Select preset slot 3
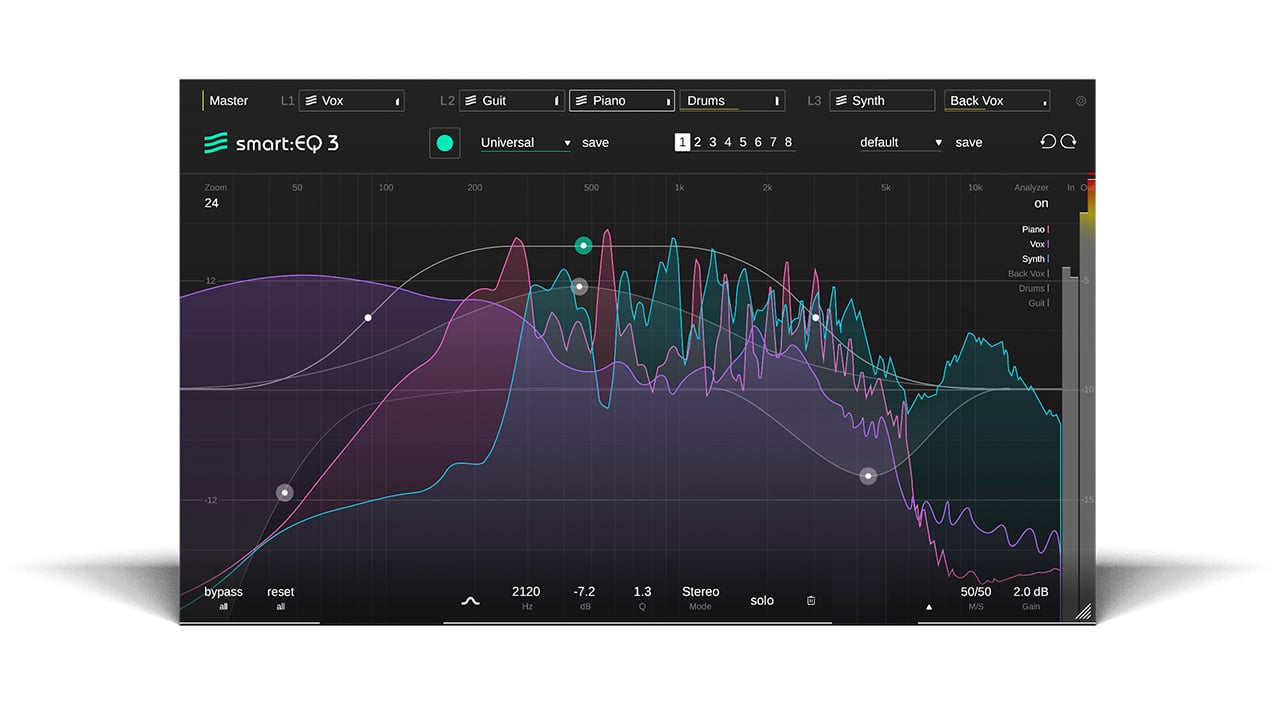The image size is (1280, 720). [x=712, y=142]
